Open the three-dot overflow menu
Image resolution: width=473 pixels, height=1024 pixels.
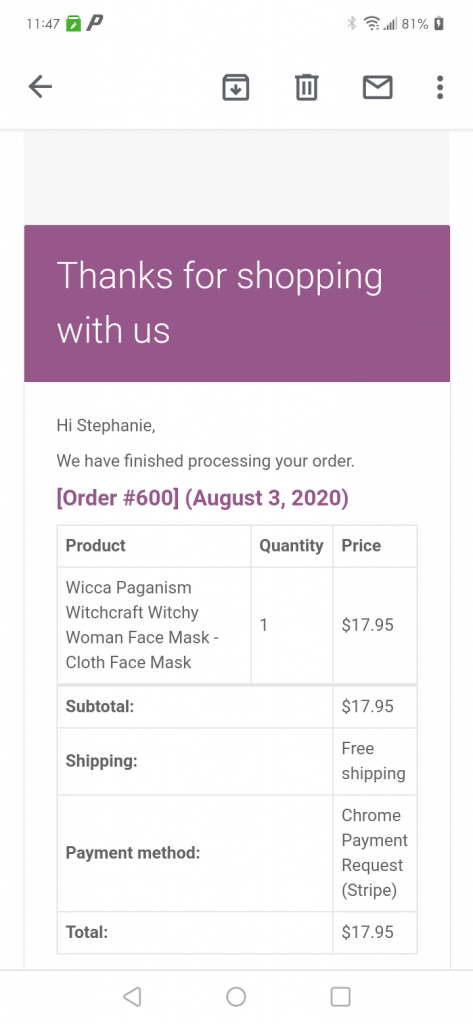(440, 87)
